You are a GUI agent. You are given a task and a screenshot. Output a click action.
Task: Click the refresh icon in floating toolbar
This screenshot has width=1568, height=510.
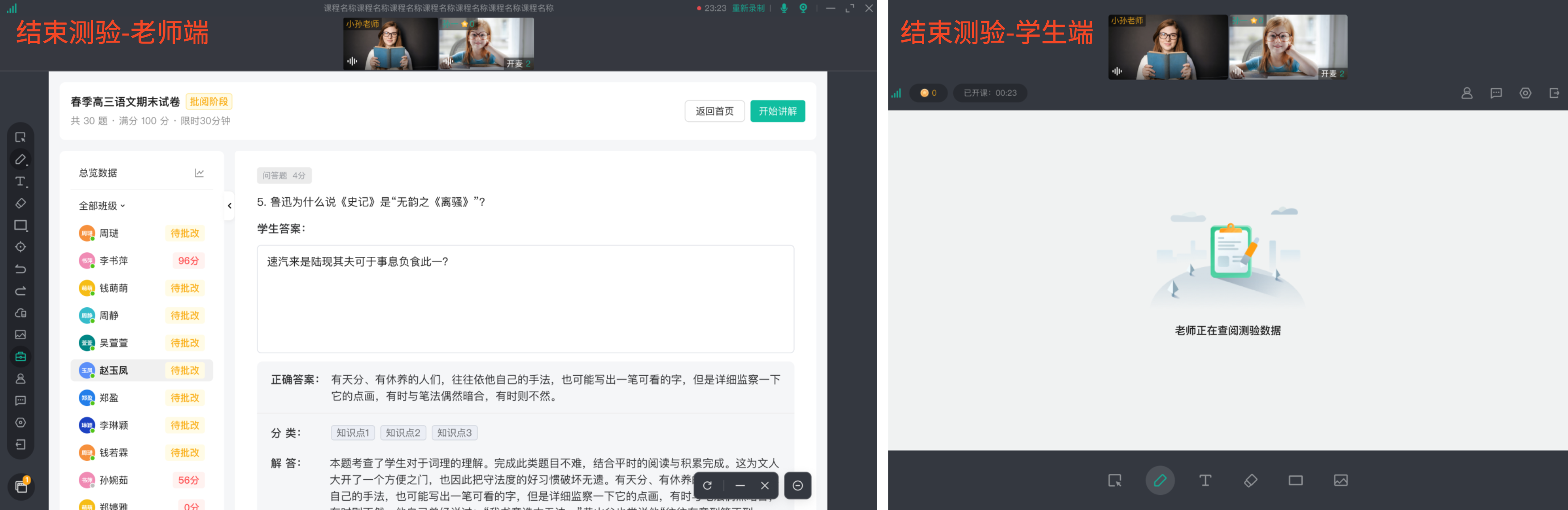[707, 486]
